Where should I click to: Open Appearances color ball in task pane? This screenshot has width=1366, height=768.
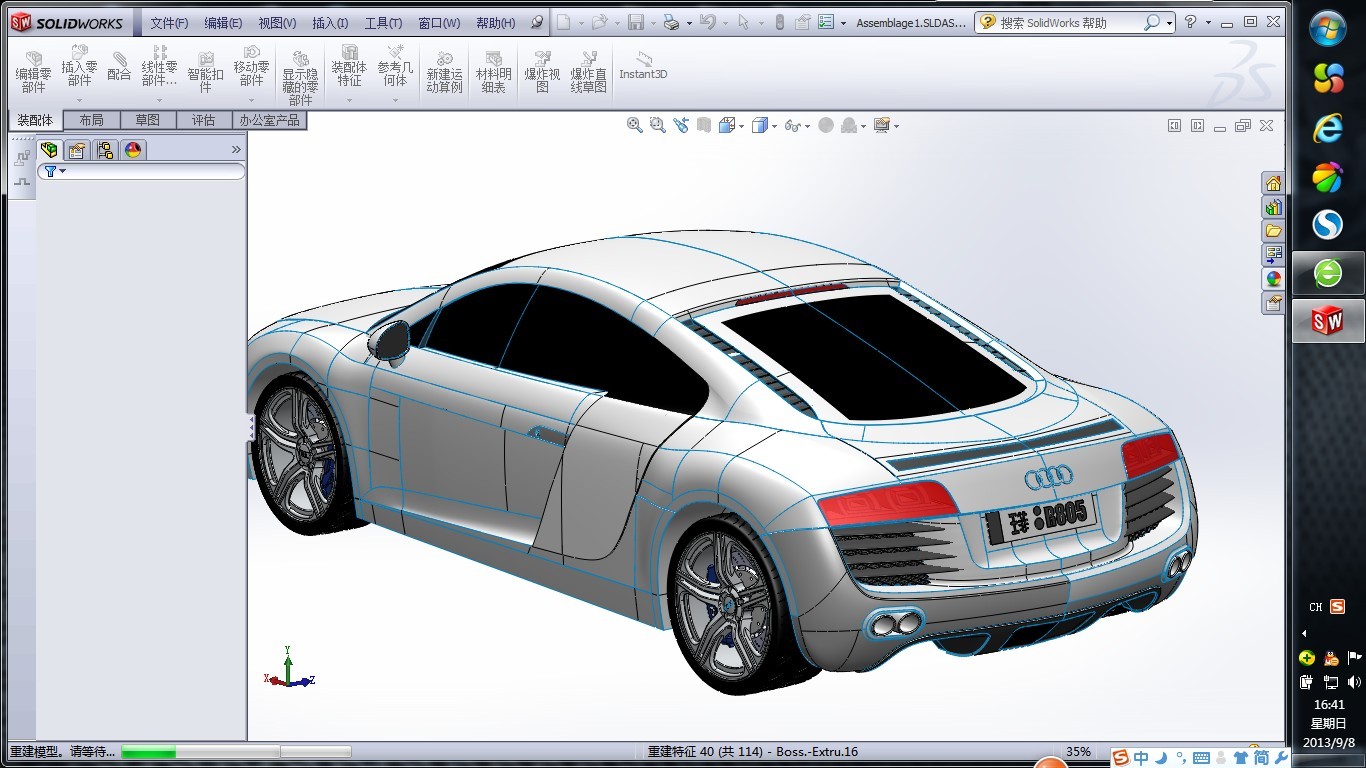coord(1273,279)
